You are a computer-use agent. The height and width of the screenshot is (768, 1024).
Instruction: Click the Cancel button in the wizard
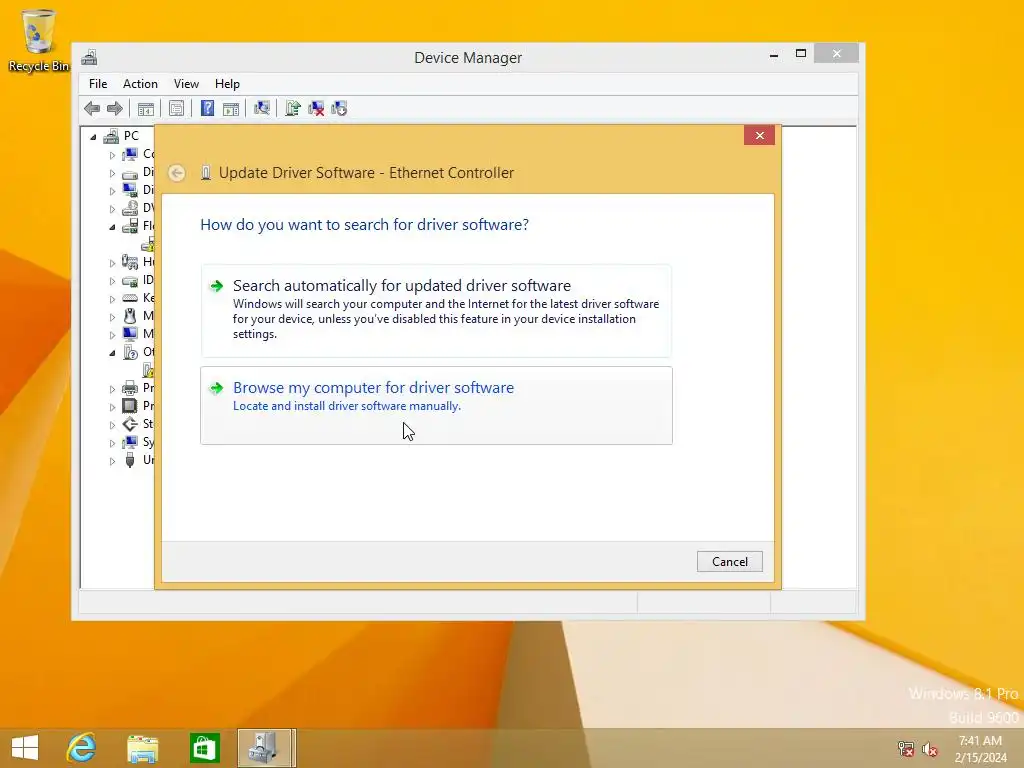[x=729, y=562]
